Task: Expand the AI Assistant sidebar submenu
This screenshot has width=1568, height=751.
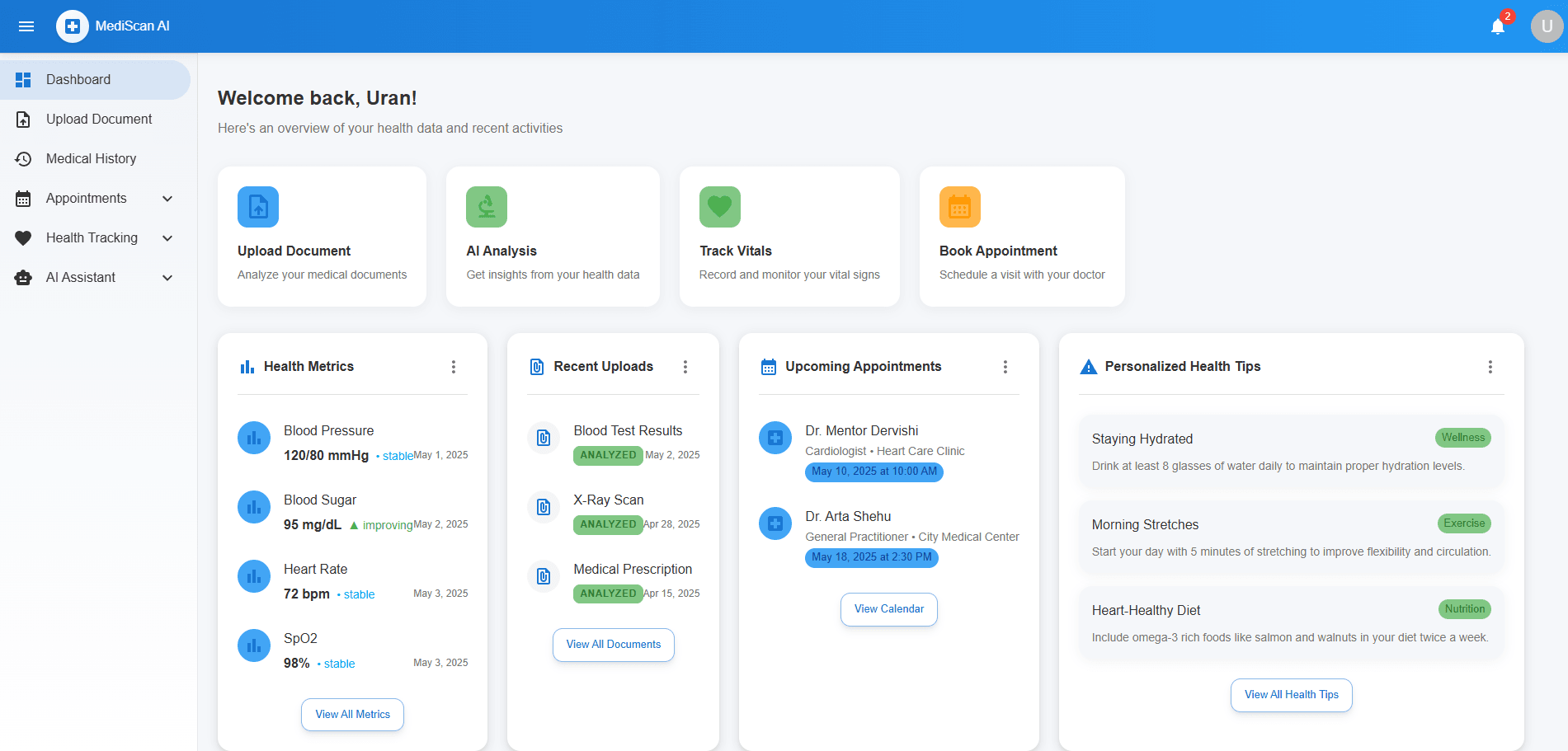Action: click(x=167, y=278)
